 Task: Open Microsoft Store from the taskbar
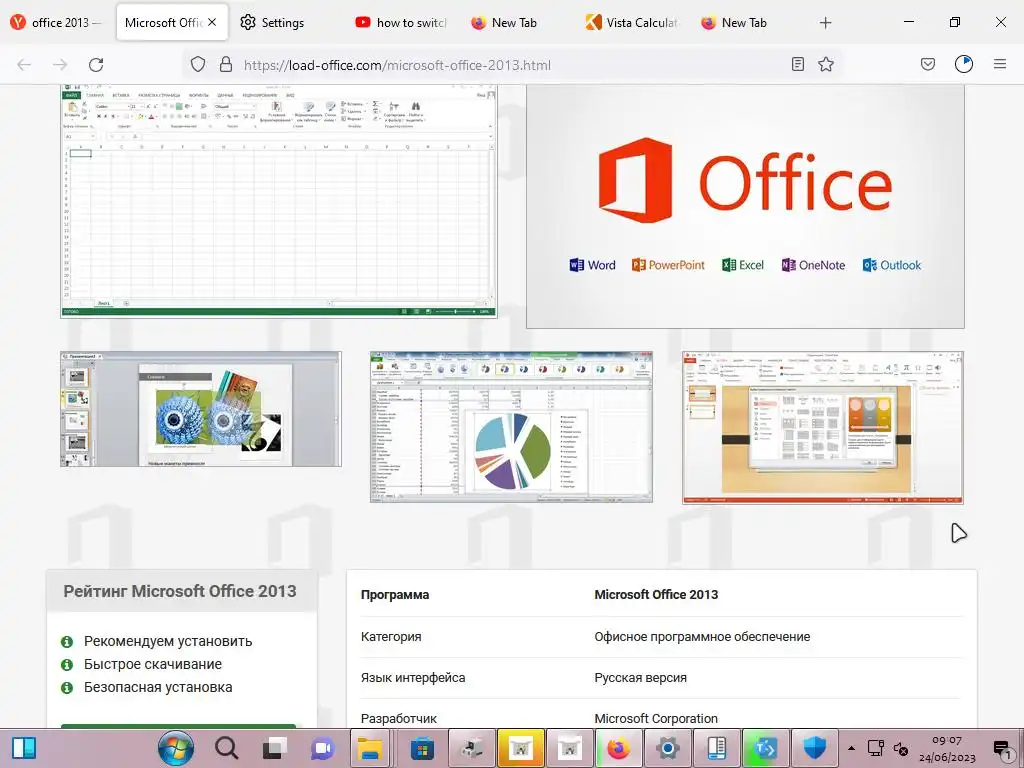pos(422,748)
